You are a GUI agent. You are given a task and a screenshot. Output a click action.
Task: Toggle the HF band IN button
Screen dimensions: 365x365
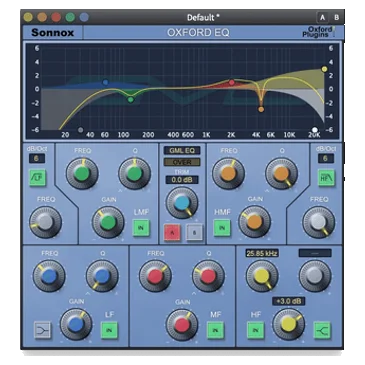coord(256,330)
